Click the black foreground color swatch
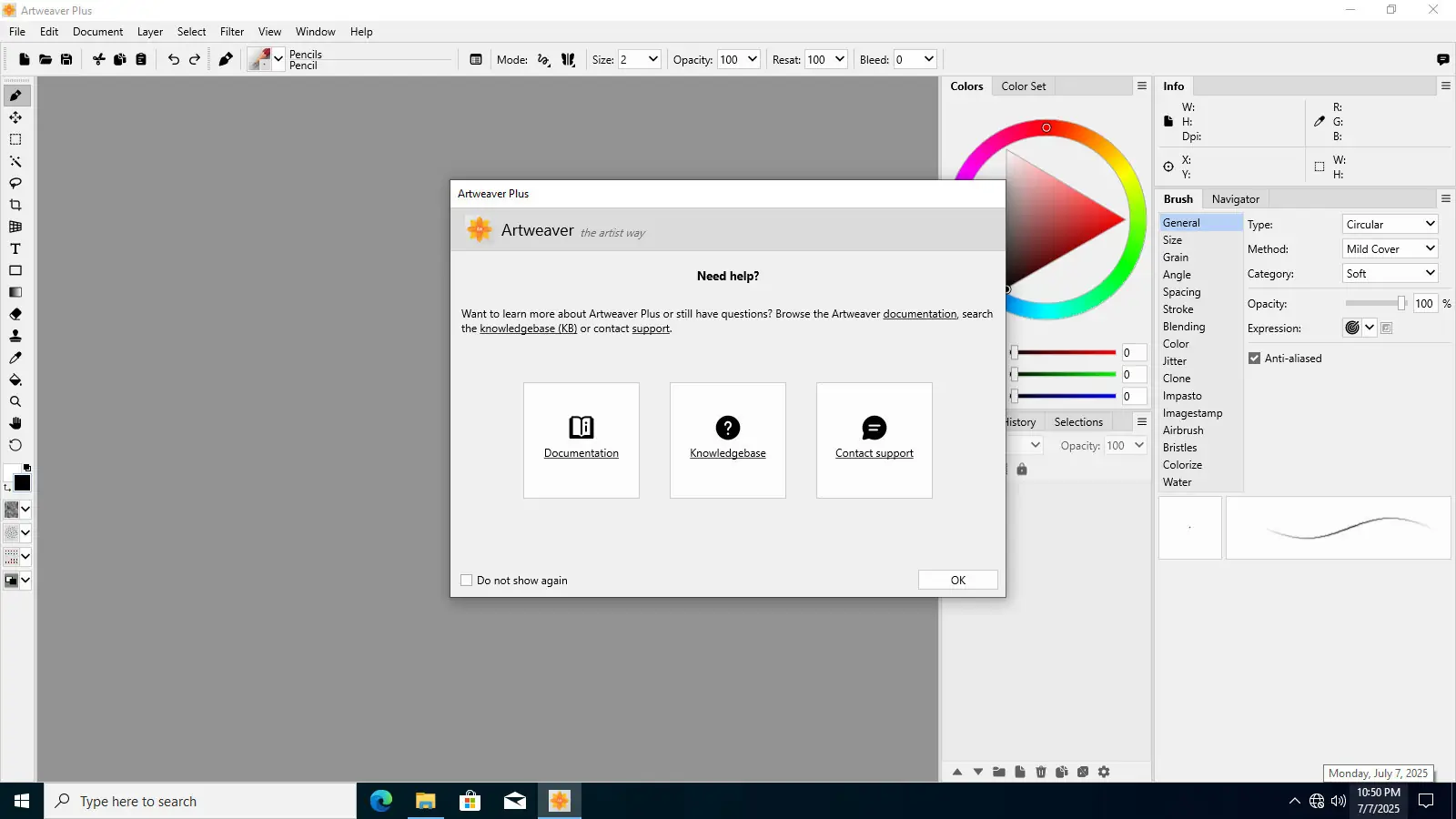This screenshot has height=819, width=1456. (x=23, y=483)
